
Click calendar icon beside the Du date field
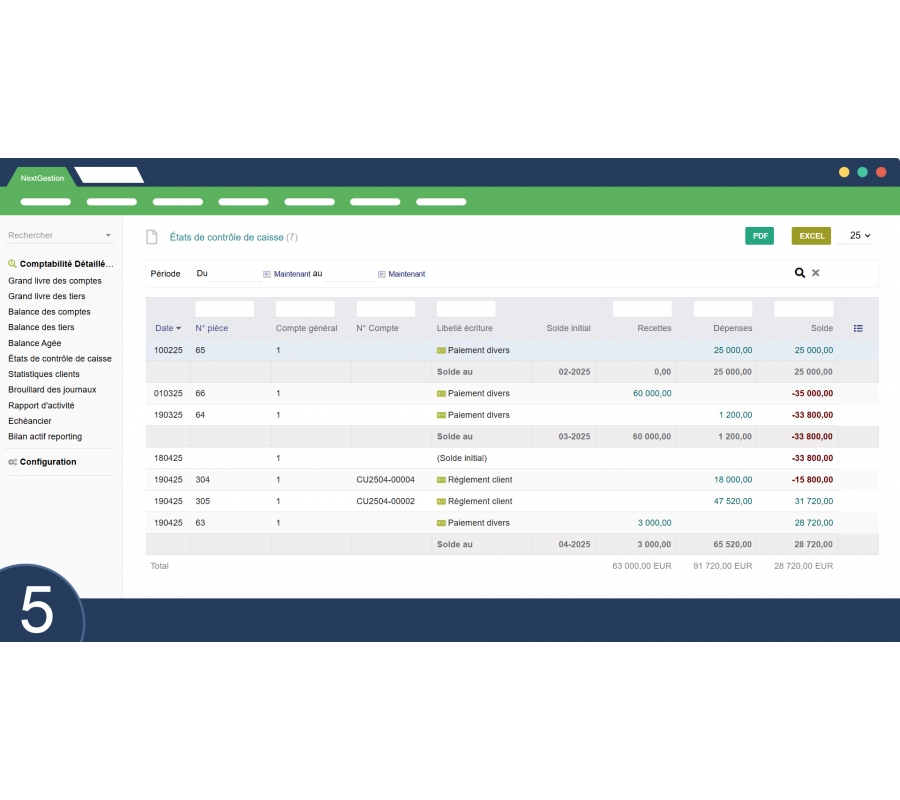click(267, 274)
